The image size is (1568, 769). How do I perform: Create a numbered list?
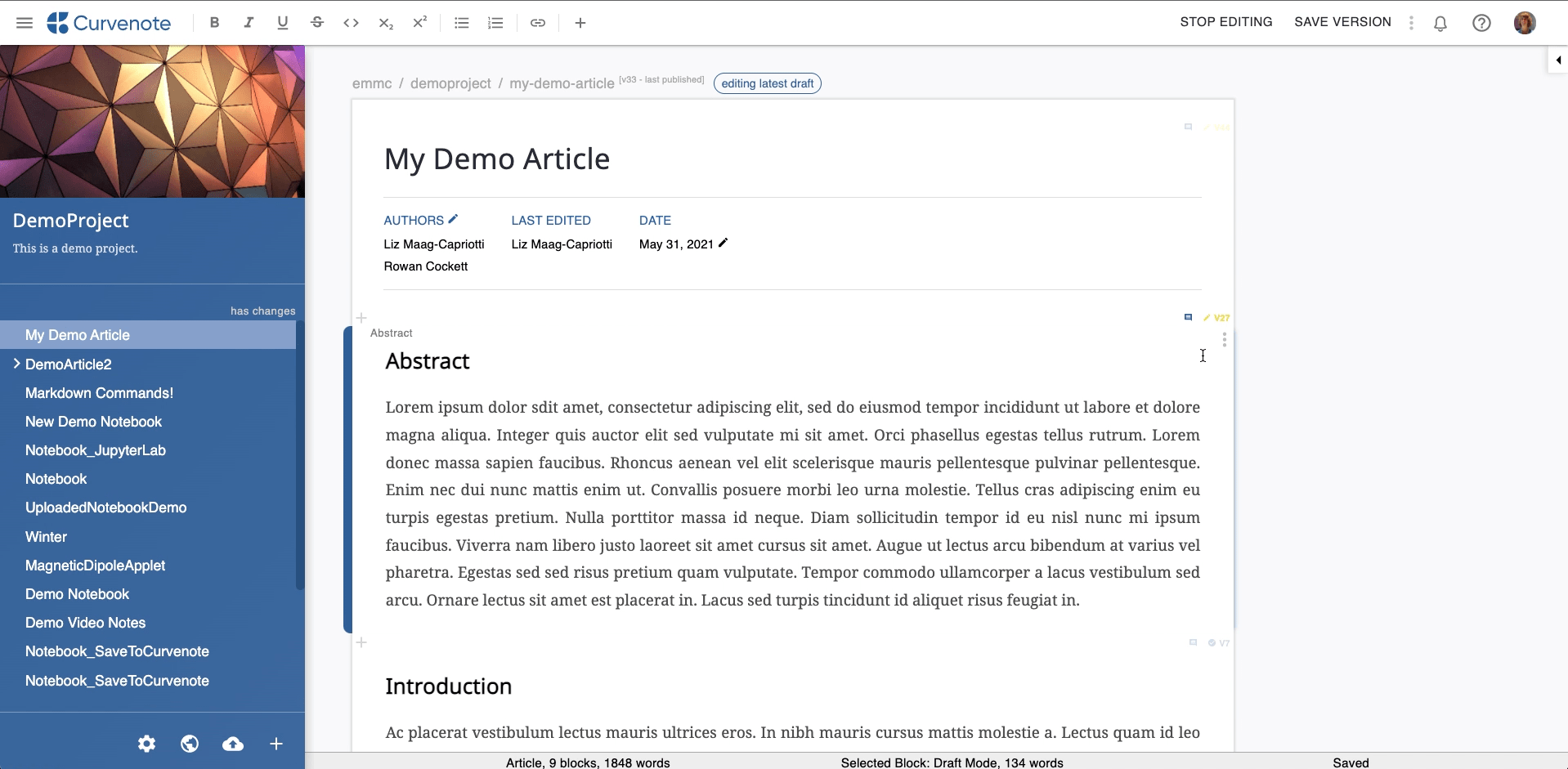(495, 23)
